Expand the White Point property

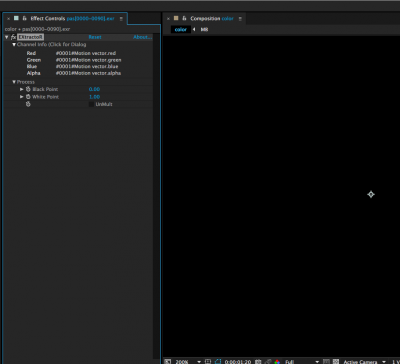point(22,97)
